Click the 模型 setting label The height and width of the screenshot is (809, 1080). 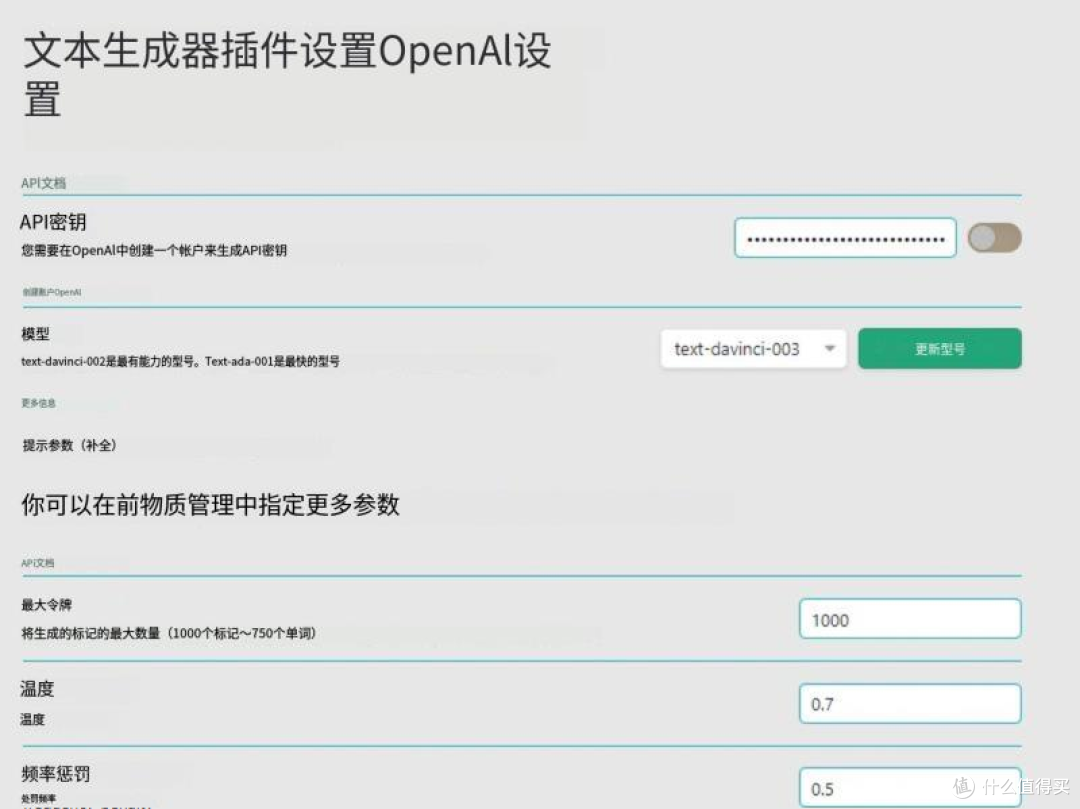tap(35, 334)
